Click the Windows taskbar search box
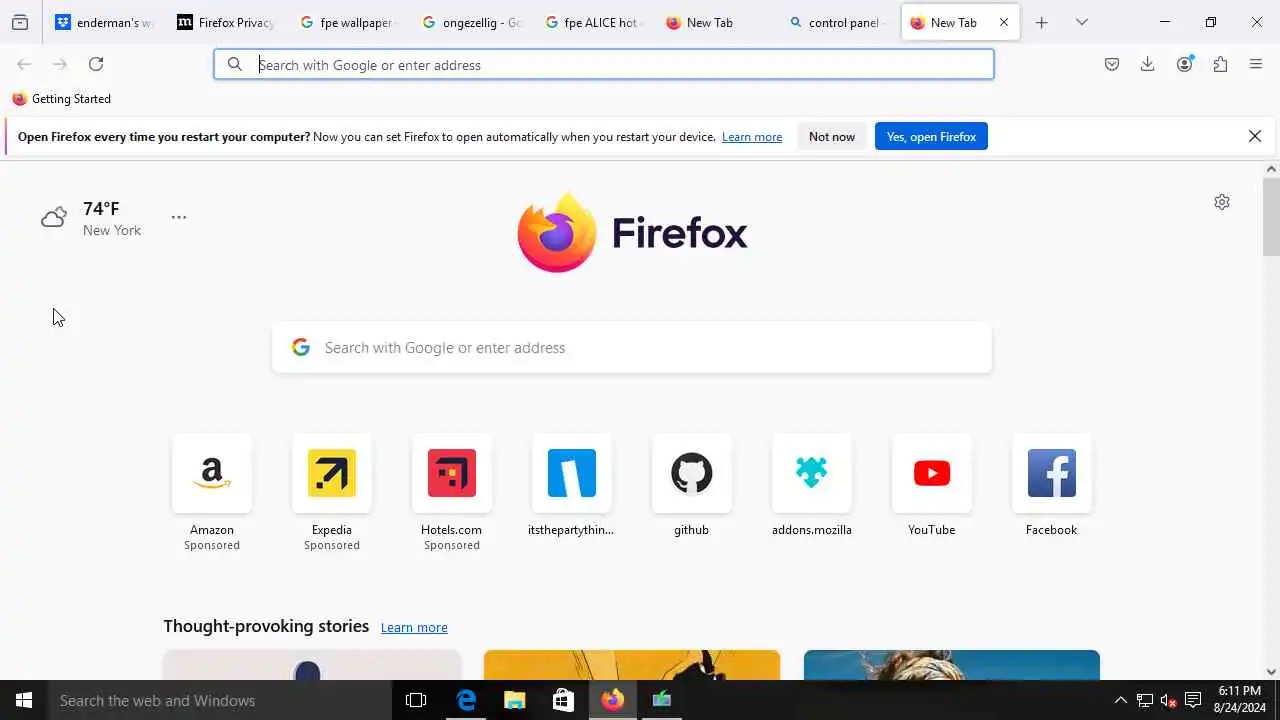 [220, 700]
